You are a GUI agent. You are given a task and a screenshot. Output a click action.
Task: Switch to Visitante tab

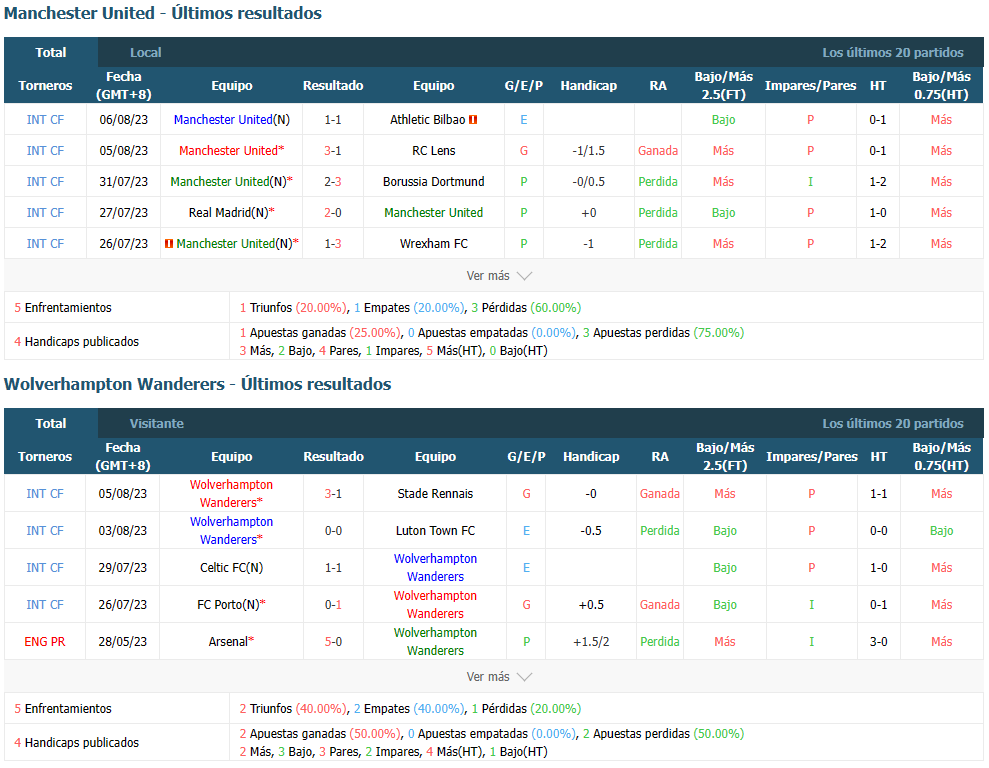point(157,424)
